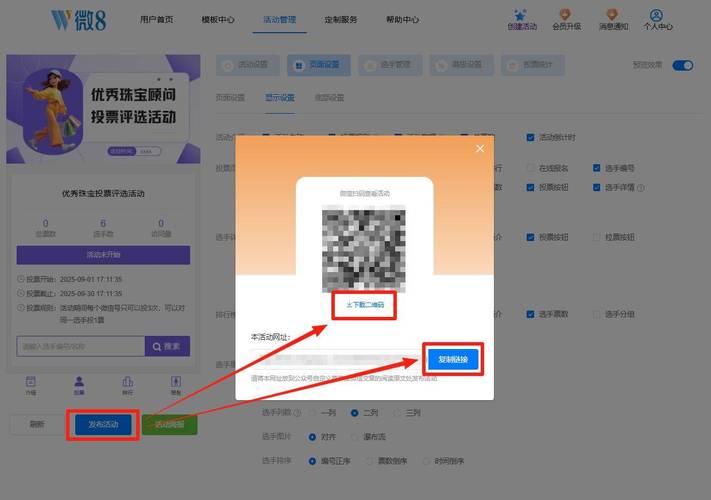Open 模板中心 menu
The height and width of the screenshot is (500, 711).
pyautogui.click(x=218, y=19)
